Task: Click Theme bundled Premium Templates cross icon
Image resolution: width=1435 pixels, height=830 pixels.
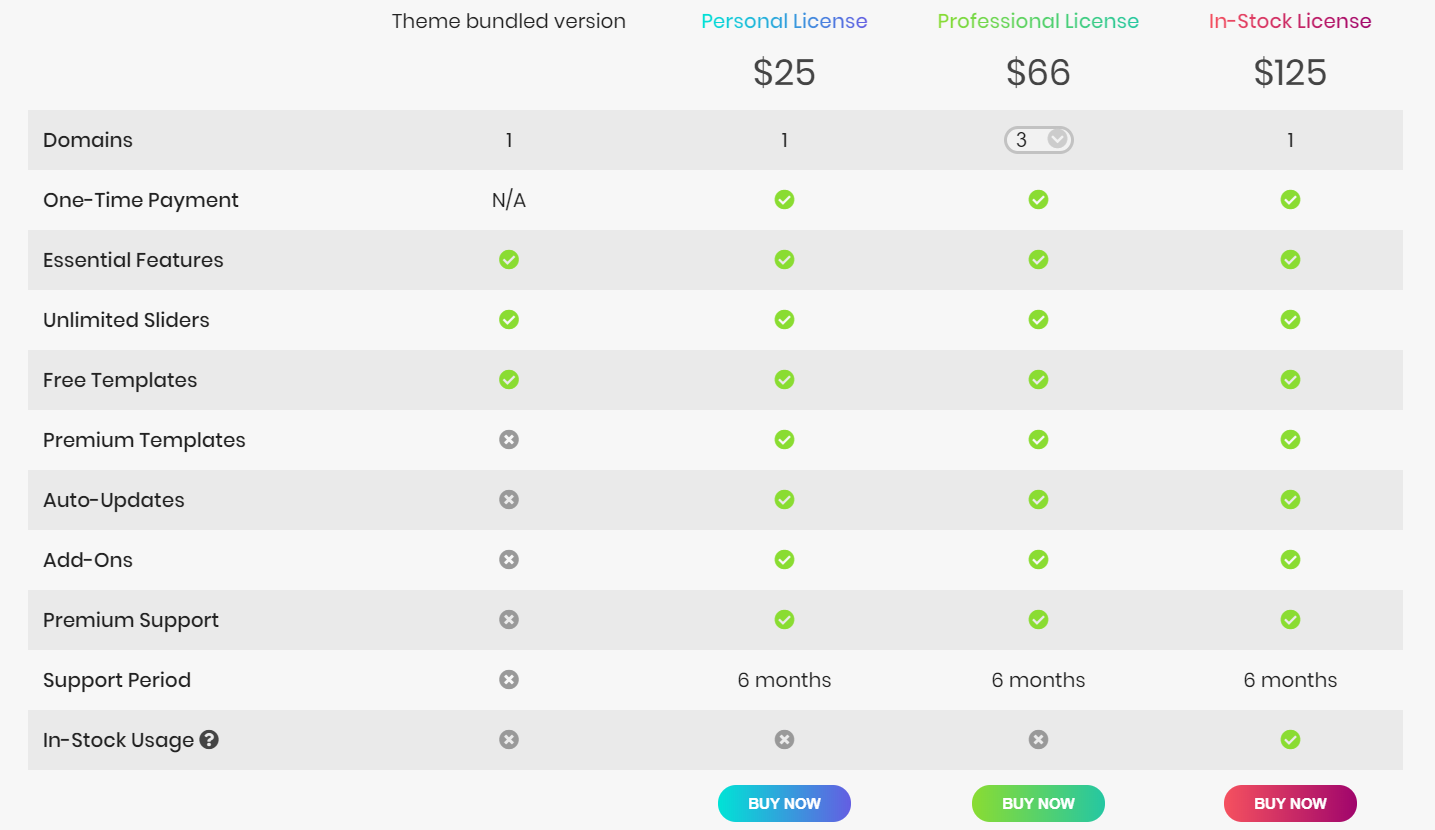Action: (x=509, y=440)
